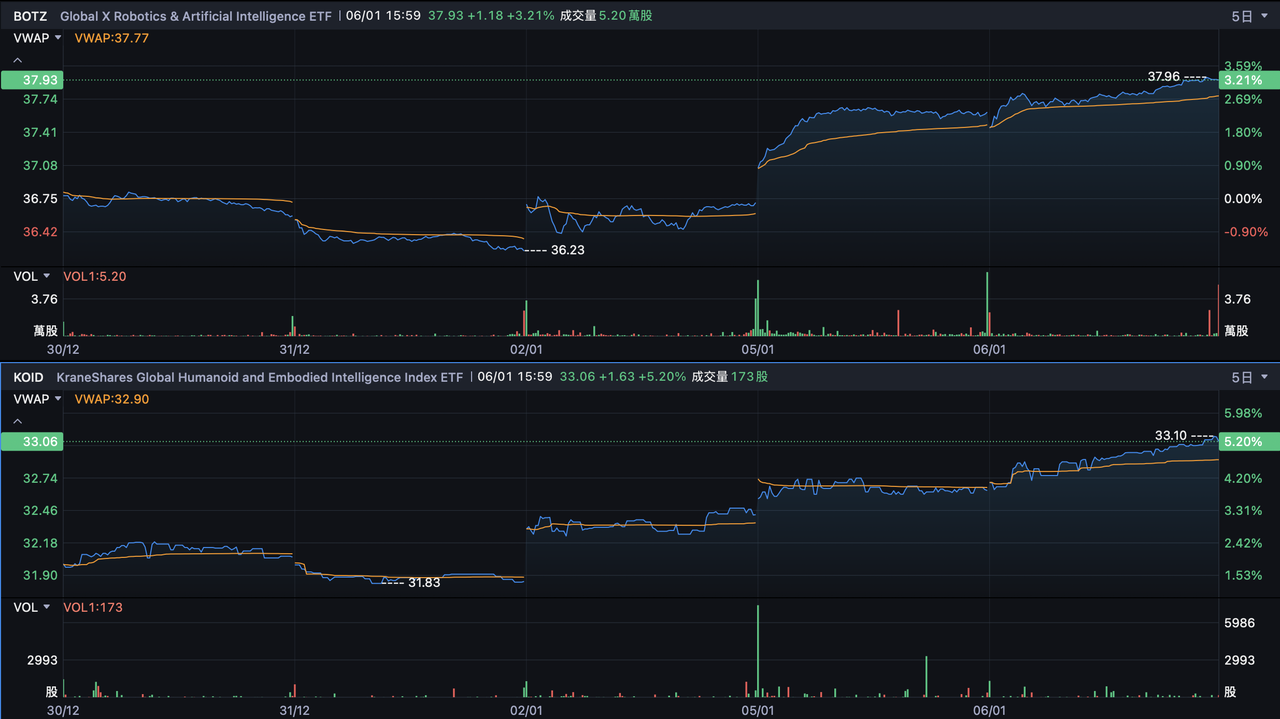1280x719 pixels.
Task: Open the 5日 period dropdown on BOTZ chart
Action: (1248, 16)
